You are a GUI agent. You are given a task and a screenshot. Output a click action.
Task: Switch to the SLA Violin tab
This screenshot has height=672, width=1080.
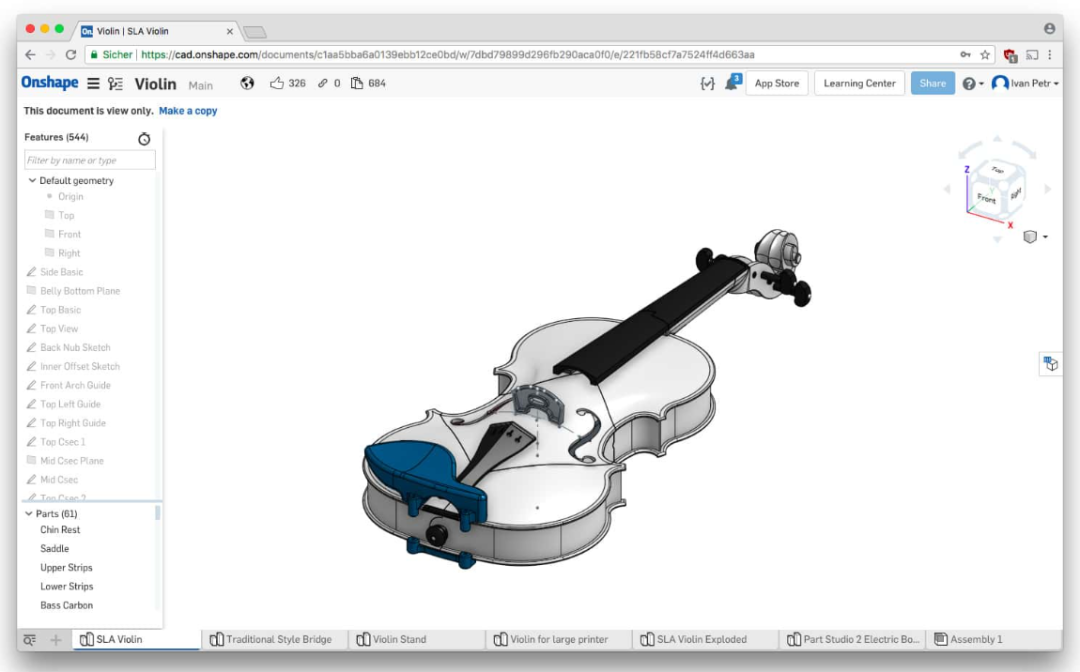coord(137,640)
